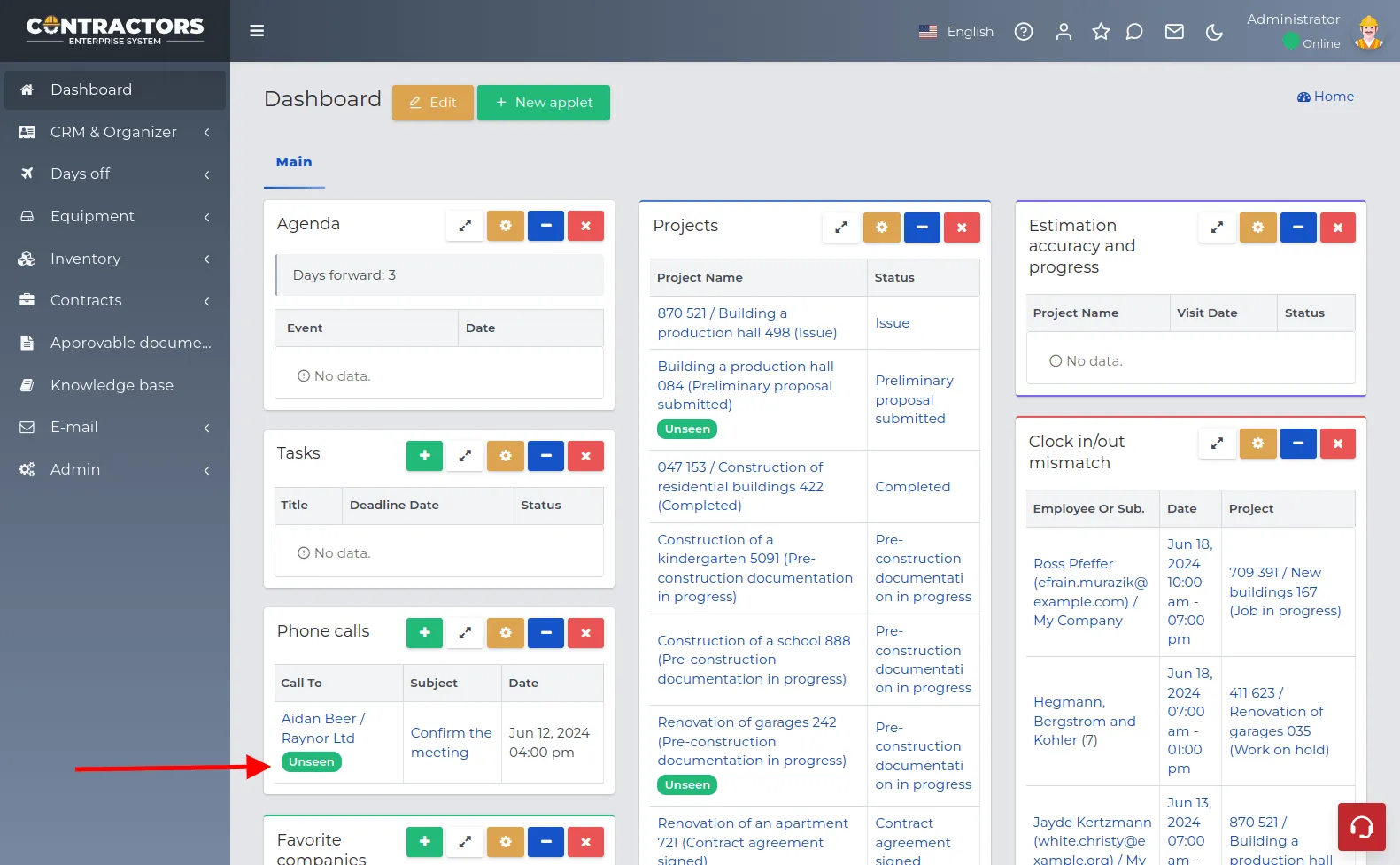Image resolution: width=1400 pixels, height=865 pixels.
Task: Expand Contracts sidebar menu
Action: pos(115,300)
